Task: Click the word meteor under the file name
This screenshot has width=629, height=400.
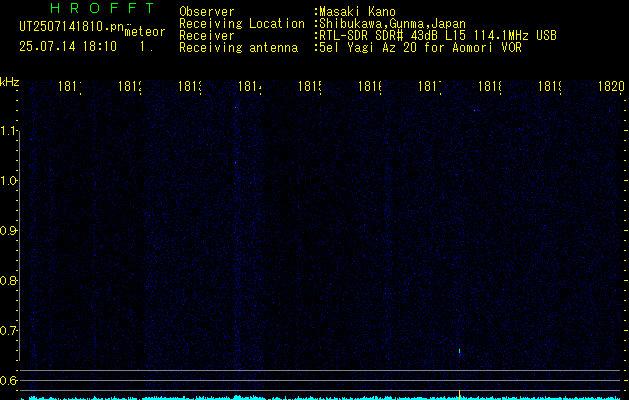Action: point(144,32)
